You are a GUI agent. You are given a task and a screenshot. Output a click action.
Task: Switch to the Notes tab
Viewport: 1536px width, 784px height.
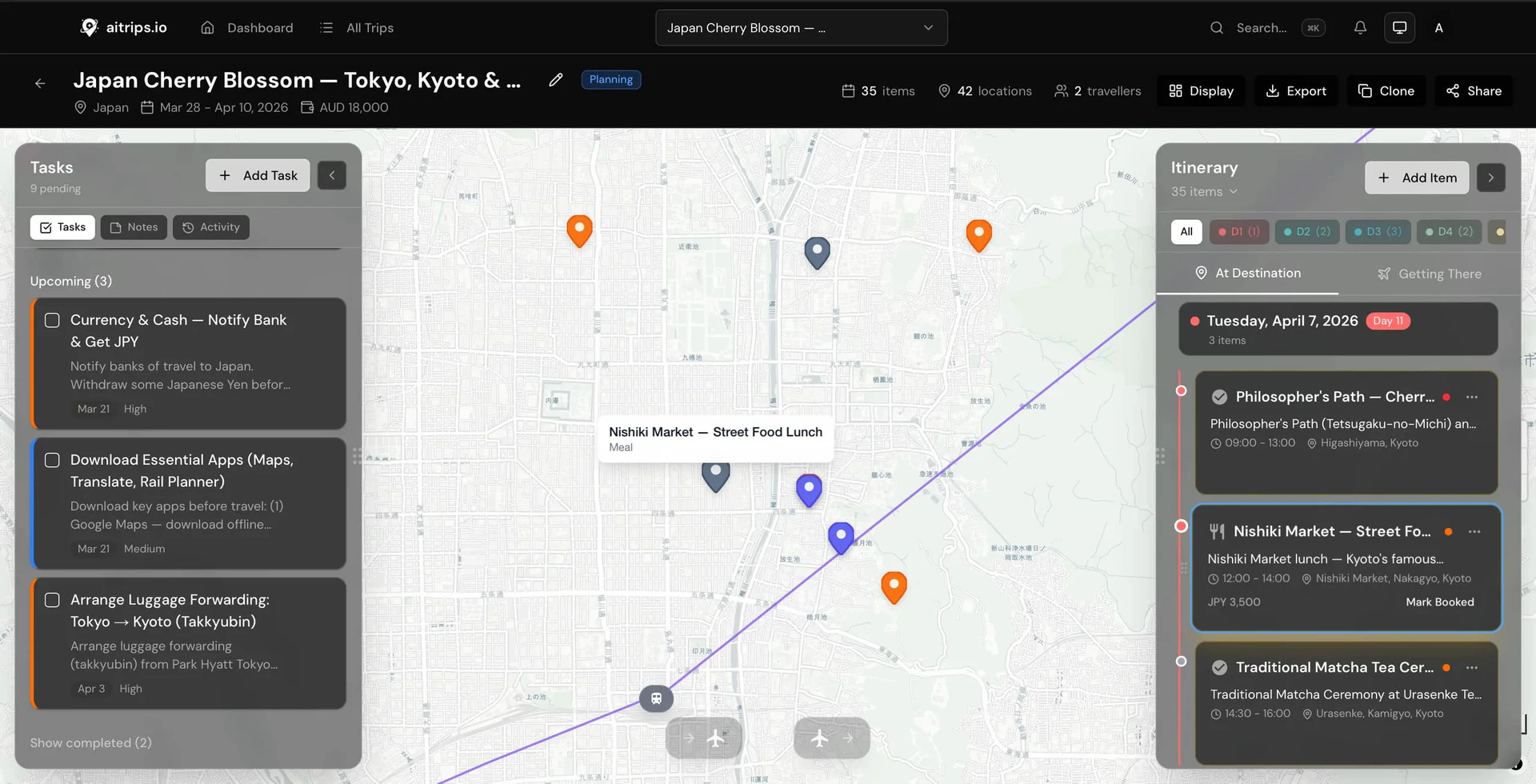pos(134,226)
